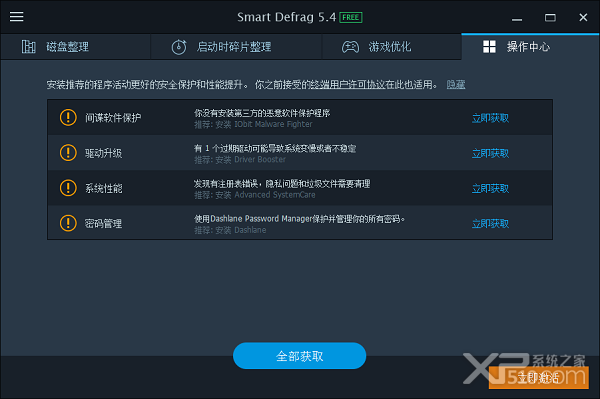
Task: Click the action center grid icon
Action: coord(489,47)
